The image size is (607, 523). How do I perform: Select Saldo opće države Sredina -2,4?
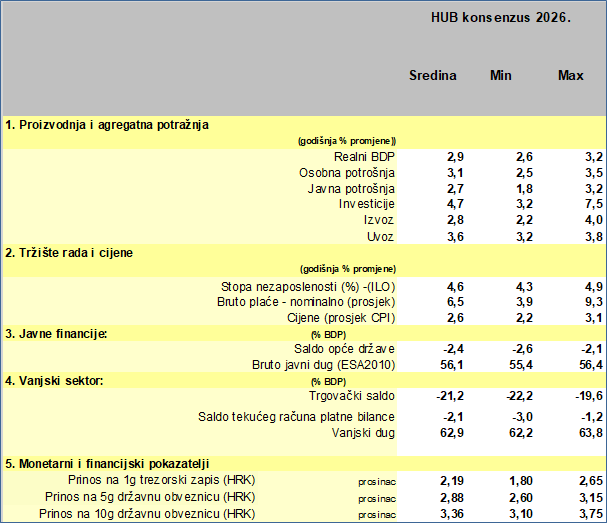coord(453,349)
